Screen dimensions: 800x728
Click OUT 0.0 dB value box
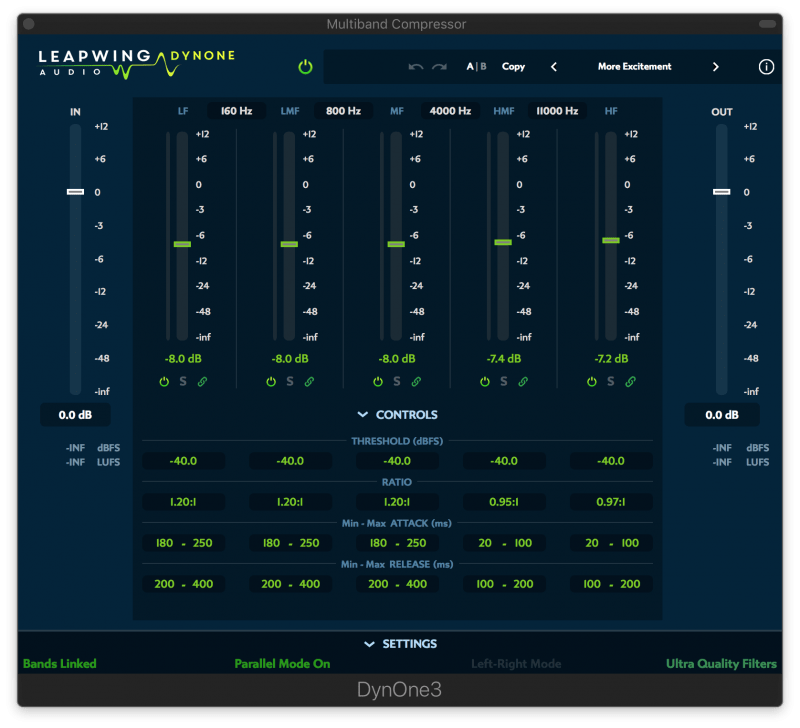(722, 415)
